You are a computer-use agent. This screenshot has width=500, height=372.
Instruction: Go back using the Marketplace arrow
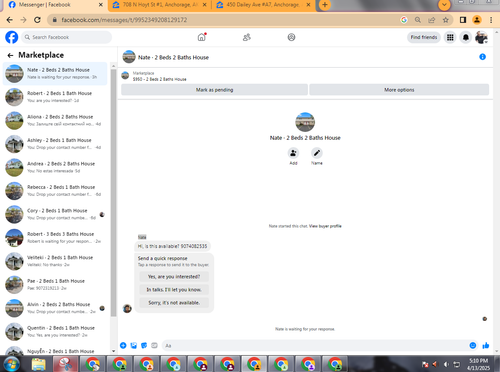[10, 55]
